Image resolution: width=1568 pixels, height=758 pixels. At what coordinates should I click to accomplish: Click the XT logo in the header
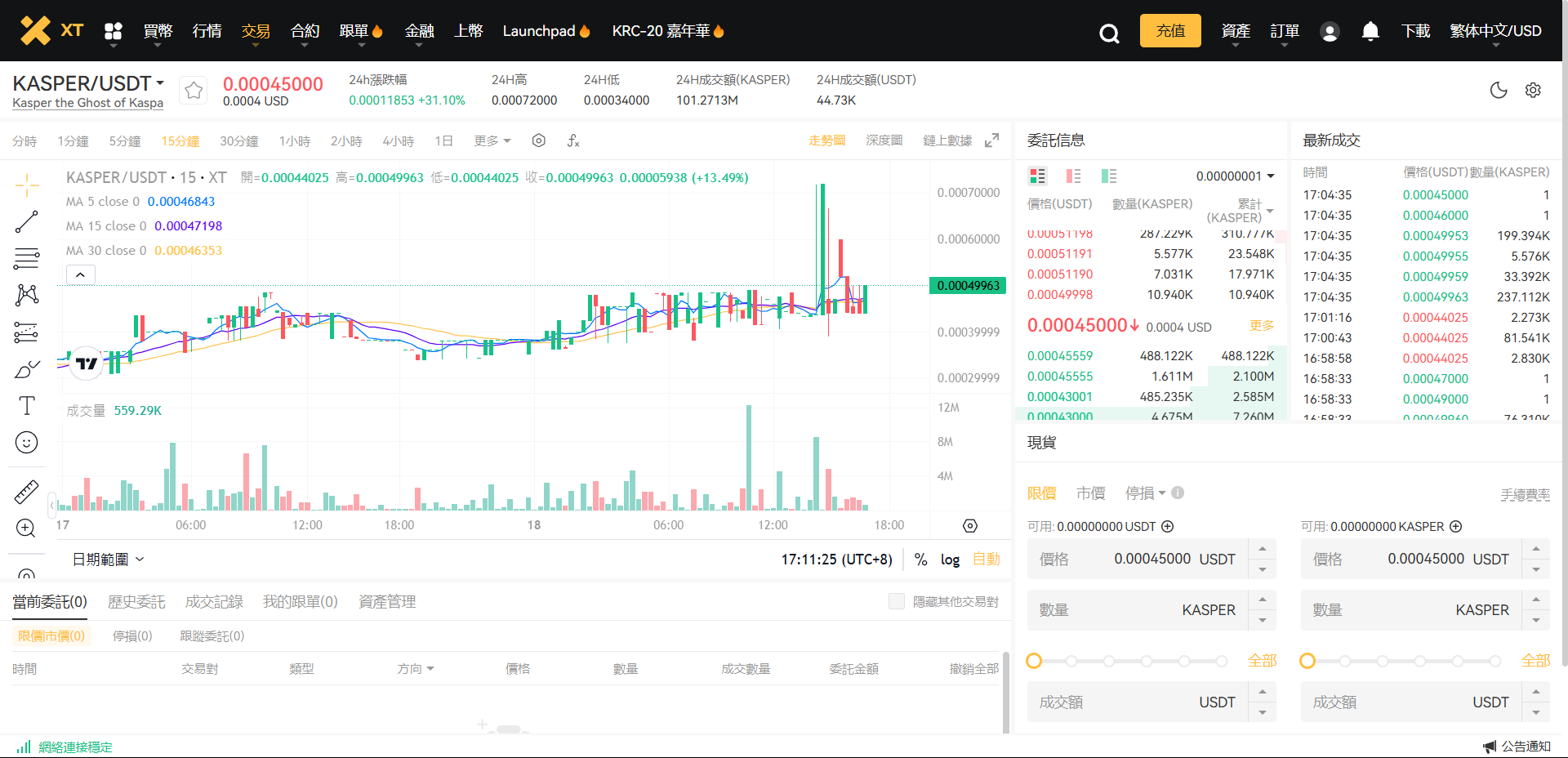(51, 30)
